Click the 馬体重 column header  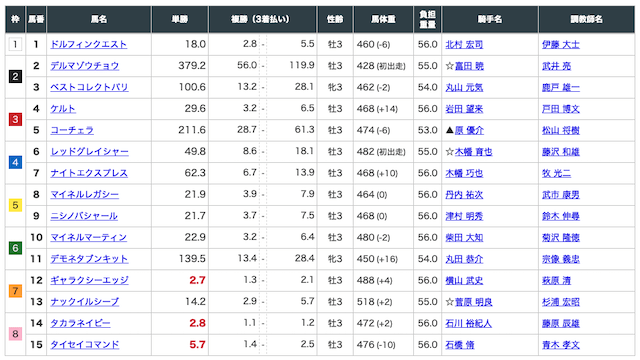click(383, 19)
